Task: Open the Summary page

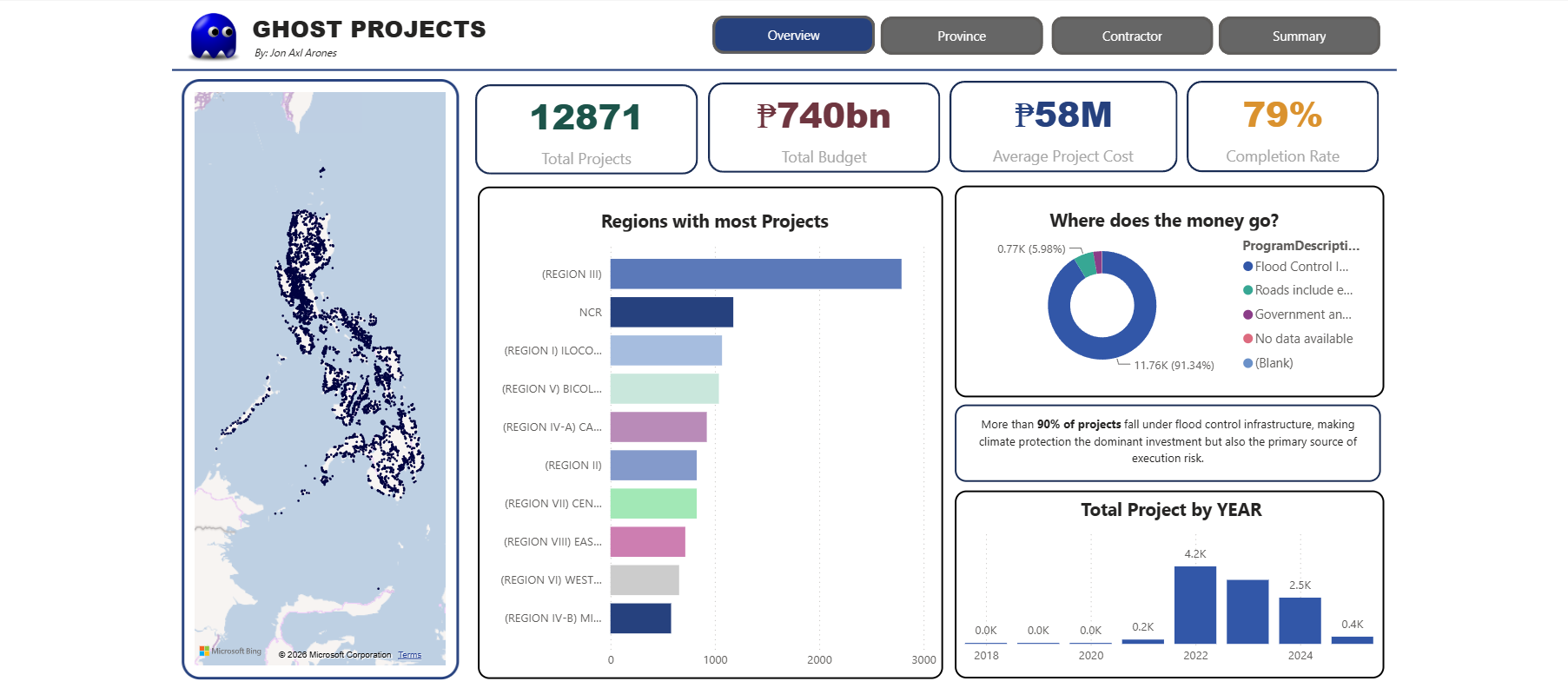Action: tap(1299, 36)
